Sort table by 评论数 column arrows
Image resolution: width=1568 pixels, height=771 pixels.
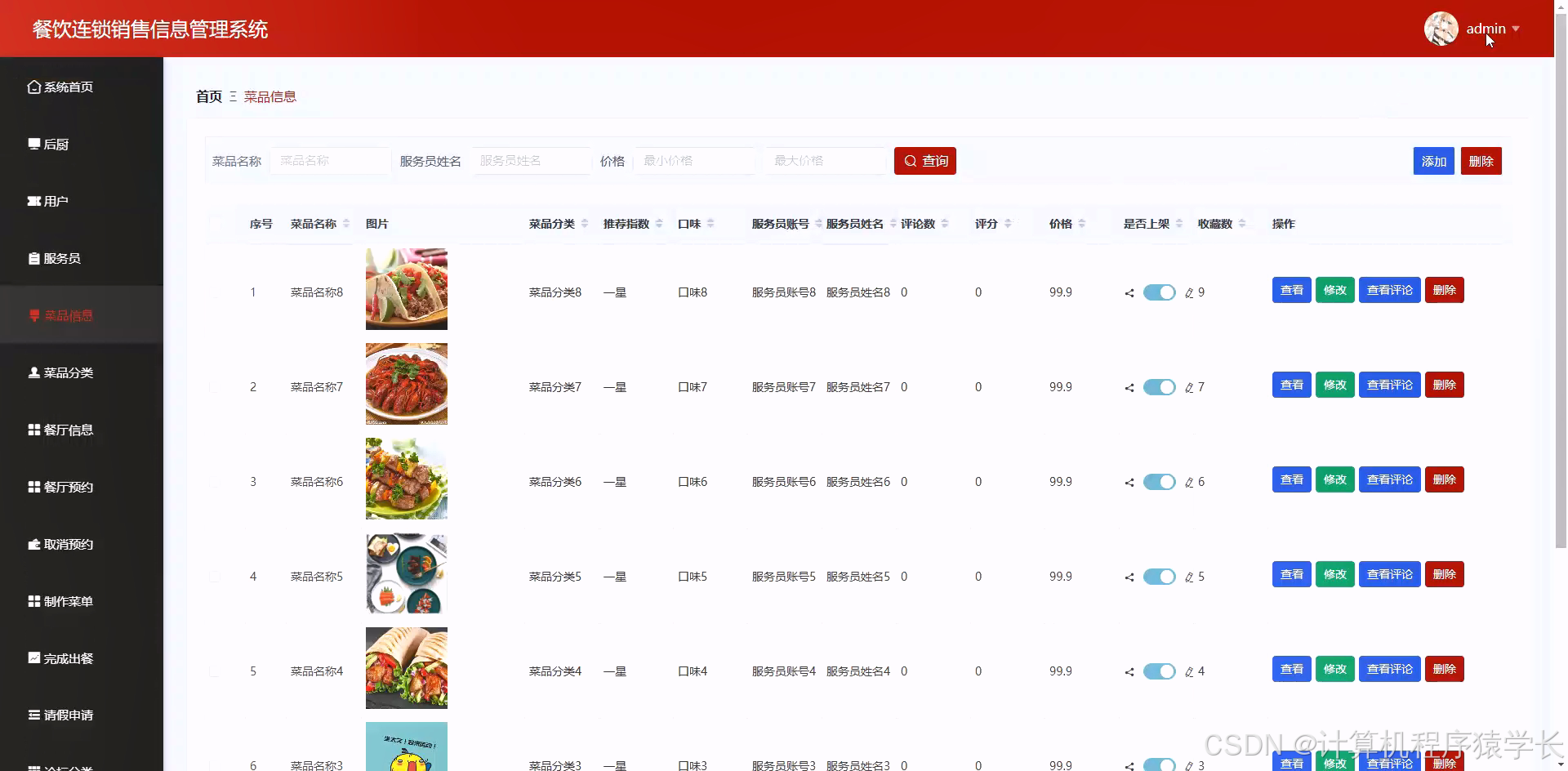(x=945, y=224)
